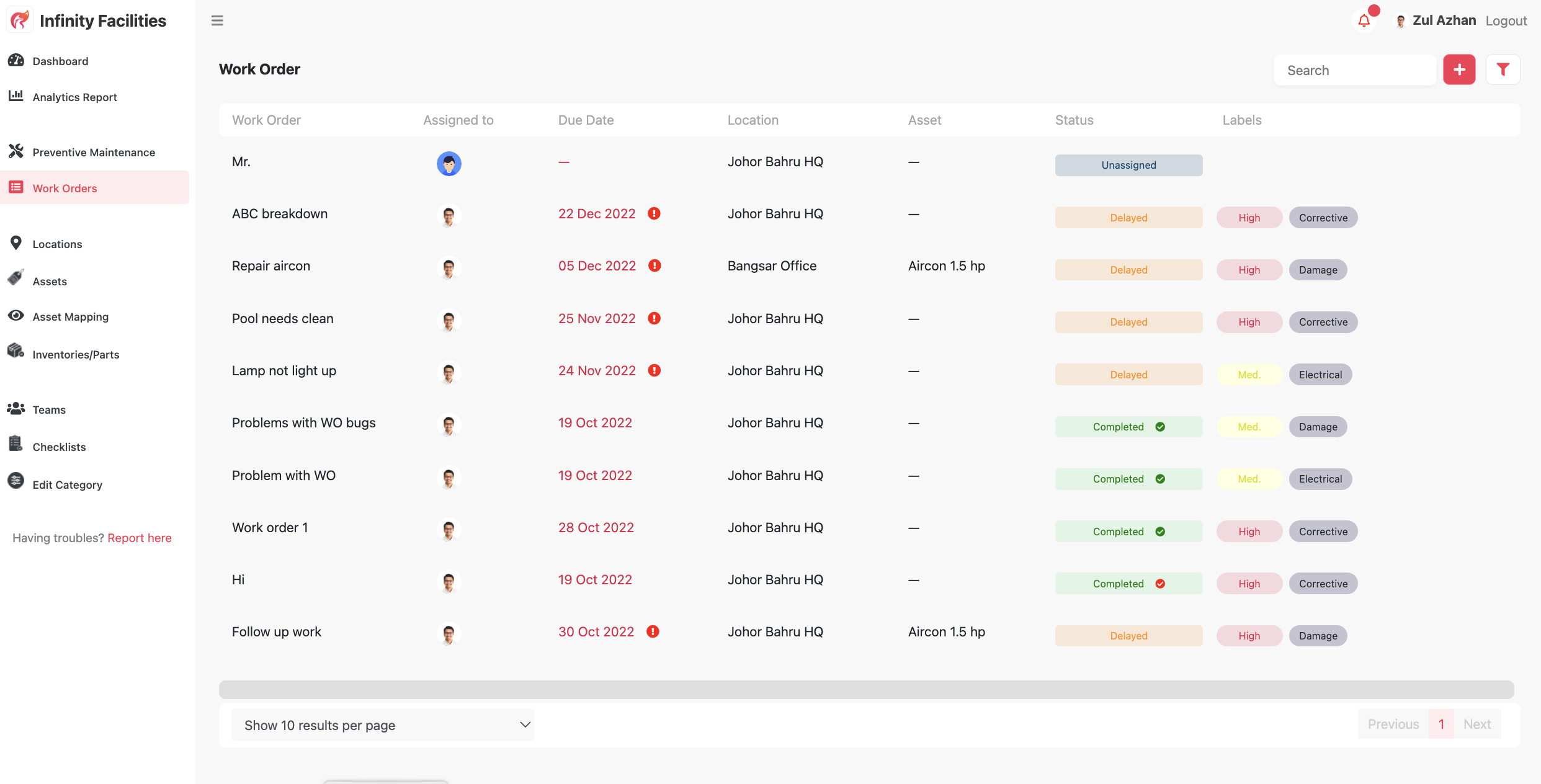The height and width of the screenshot is (784, 1541).
Task: Open the notification bell
Action: click(x=1364, y=20)
